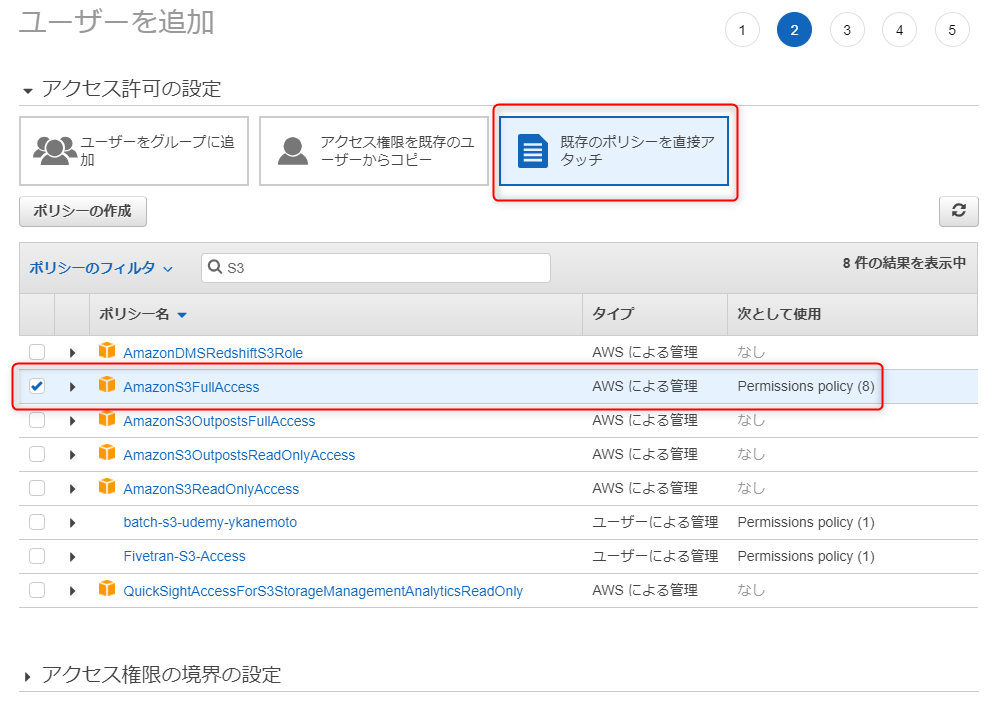This screenshot has height=724, width=995.
Task: Click the orange box icon beside AmazonDMSRedshiftS3Role
Action: [107, 351]
